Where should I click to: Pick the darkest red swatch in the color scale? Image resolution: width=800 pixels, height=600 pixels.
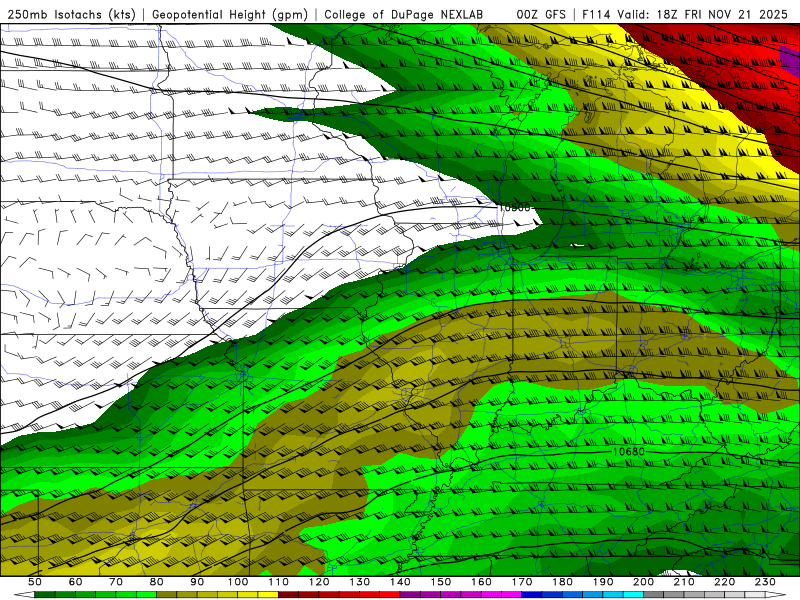(288, 594)
